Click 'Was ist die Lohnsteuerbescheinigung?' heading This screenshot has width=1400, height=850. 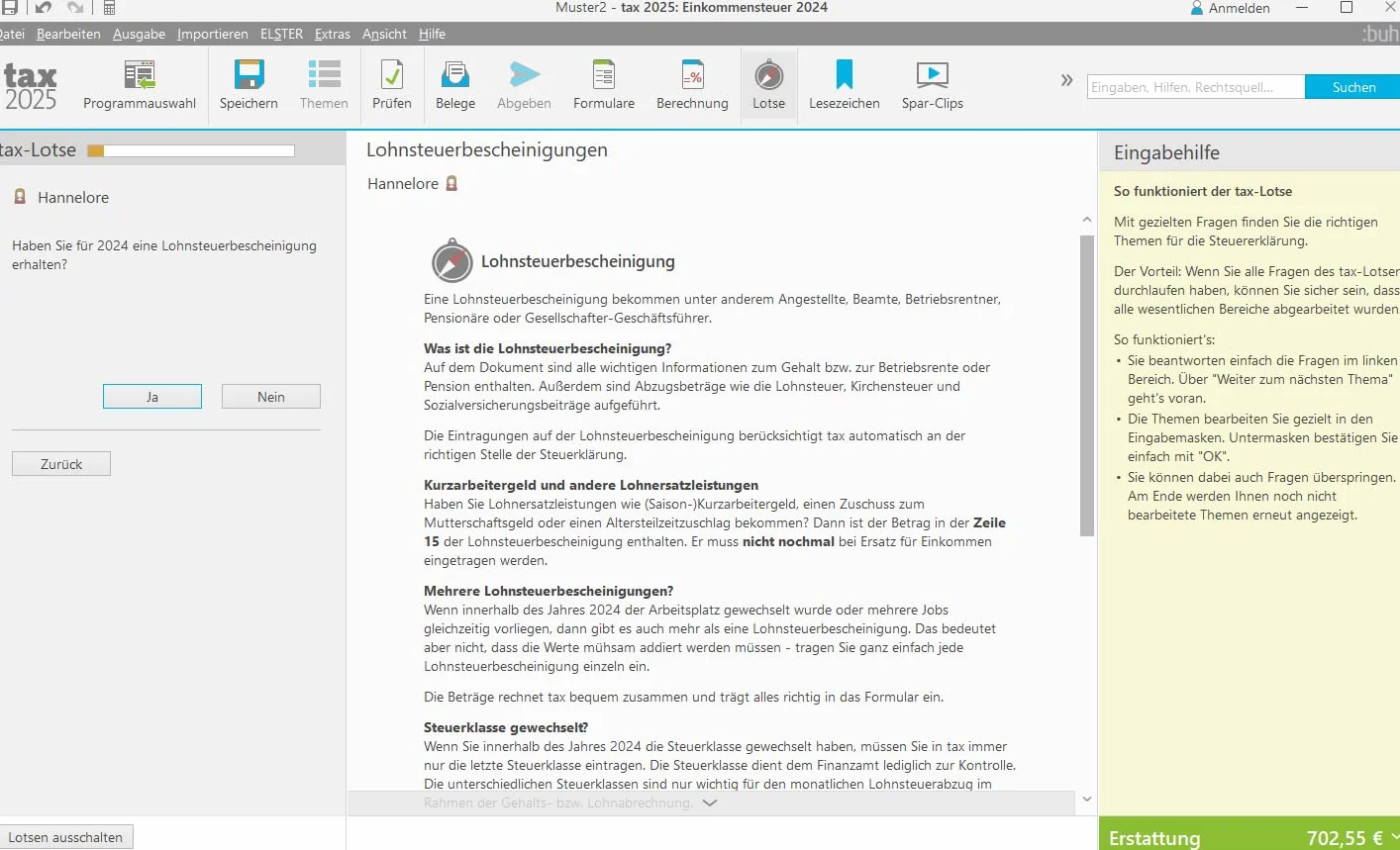pyautogui.click(x=548, y=348)
